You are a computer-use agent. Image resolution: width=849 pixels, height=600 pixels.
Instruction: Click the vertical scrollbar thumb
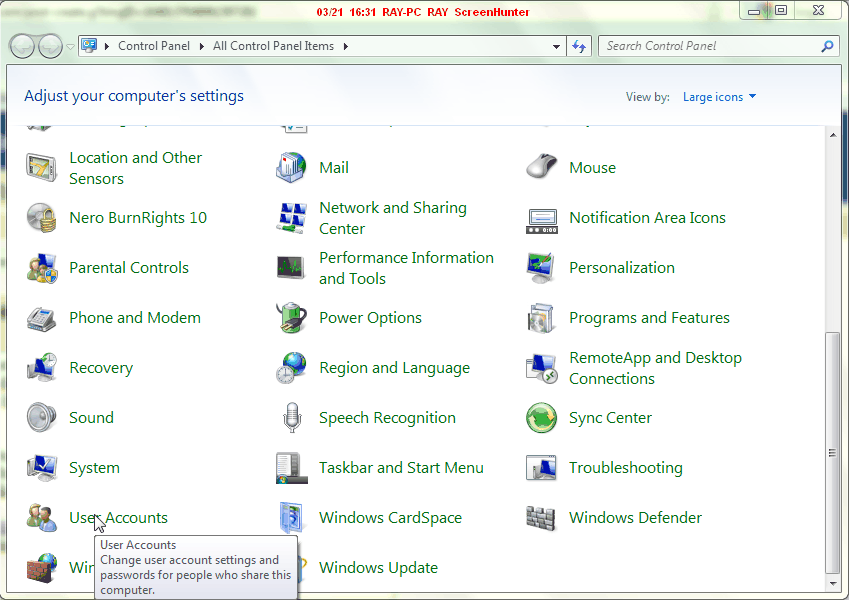[x=833, y=453]
